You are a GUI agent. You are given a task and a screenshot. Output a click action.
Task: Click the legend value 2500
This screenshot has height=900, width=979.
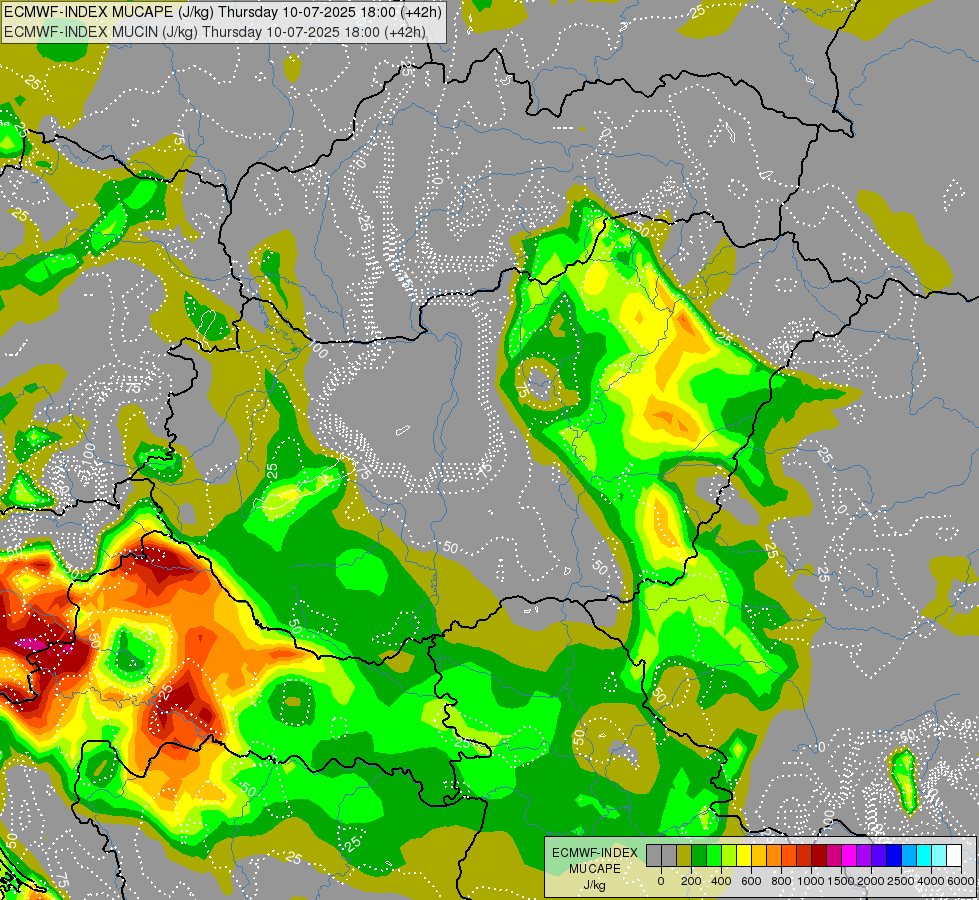click(x=901, y=881)
